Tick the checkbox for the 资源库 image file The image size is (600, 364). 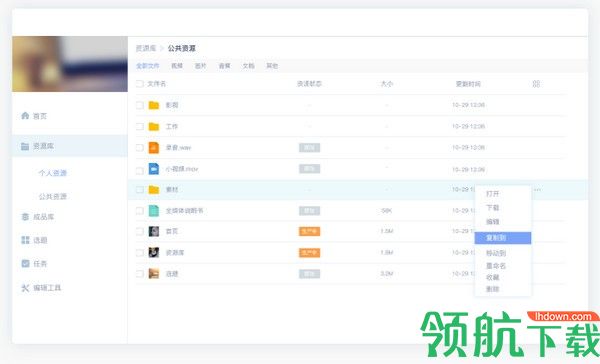tap(140, 253)
